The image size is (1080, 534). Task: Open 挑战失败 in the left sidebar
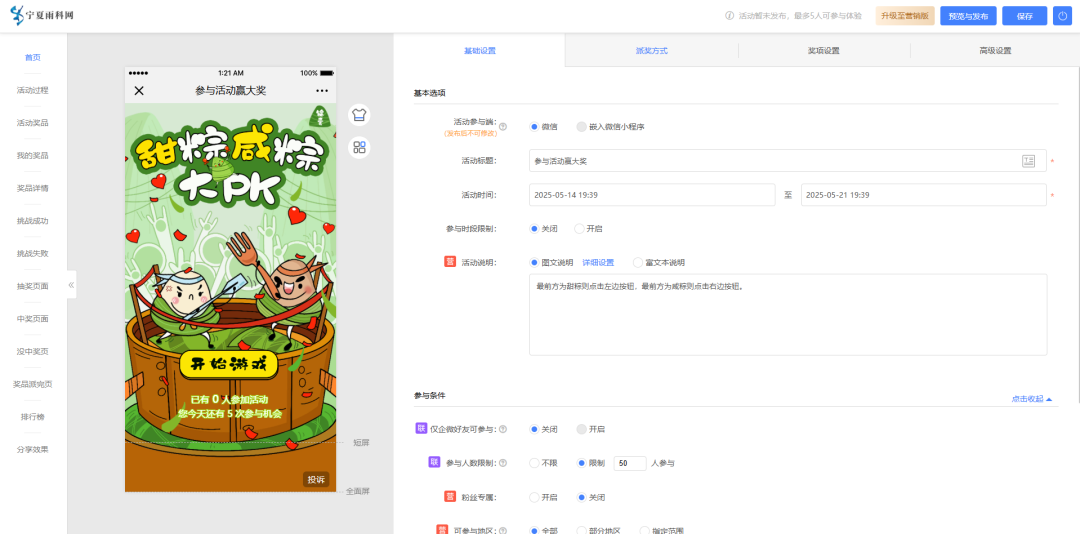(x=33, y=254)
